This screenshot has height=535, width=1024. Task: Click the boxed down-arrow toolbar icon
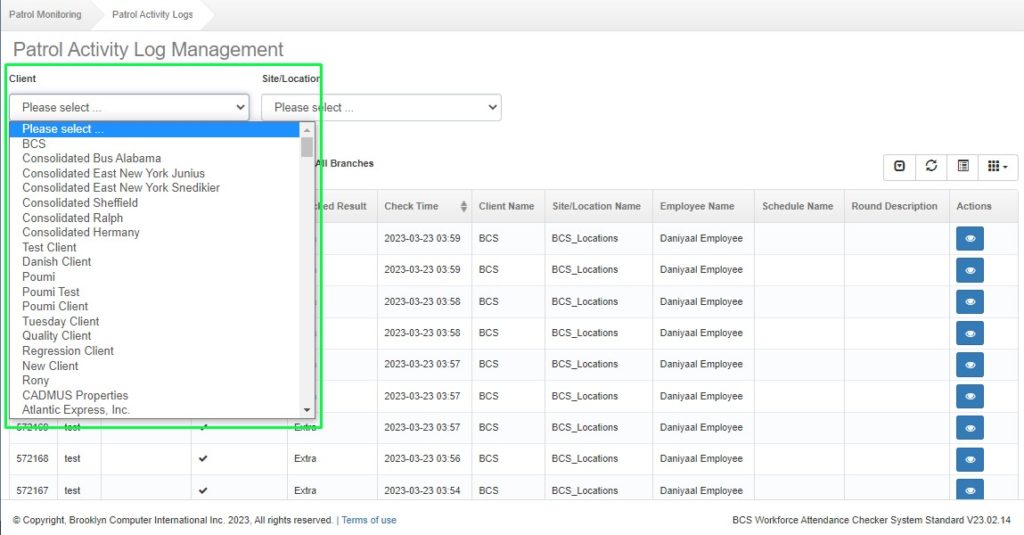[899, 166]
